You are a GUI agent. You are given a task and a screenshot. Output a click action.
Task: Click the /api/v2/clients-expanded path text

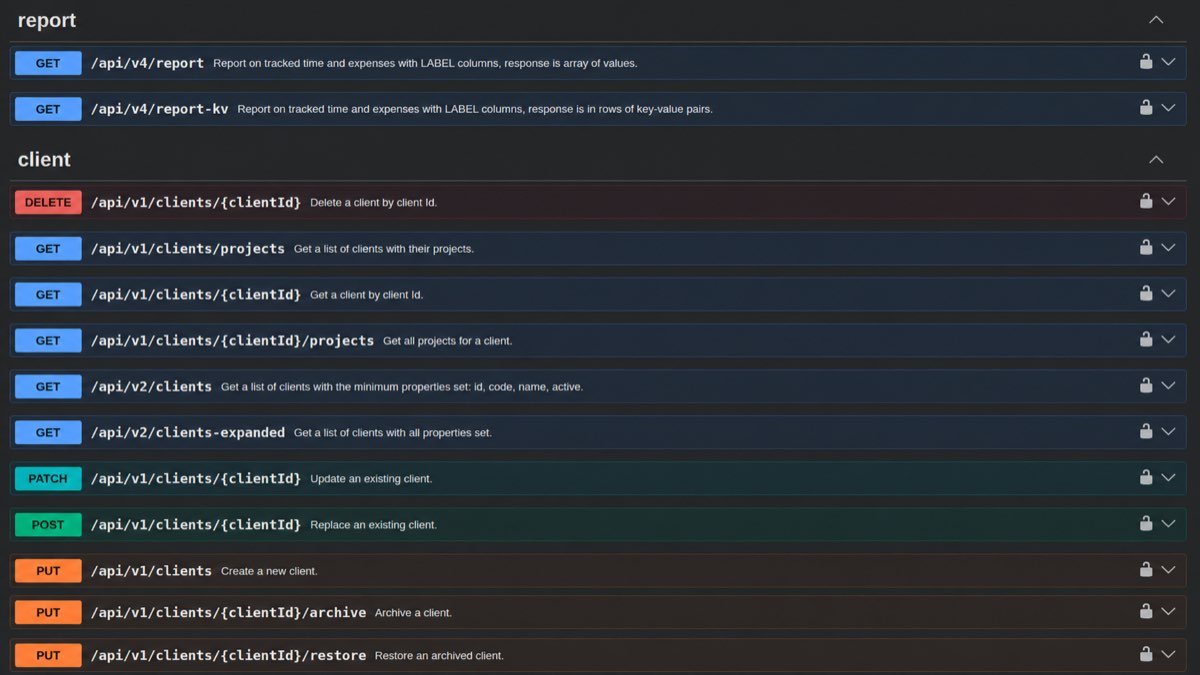(188, 432)
